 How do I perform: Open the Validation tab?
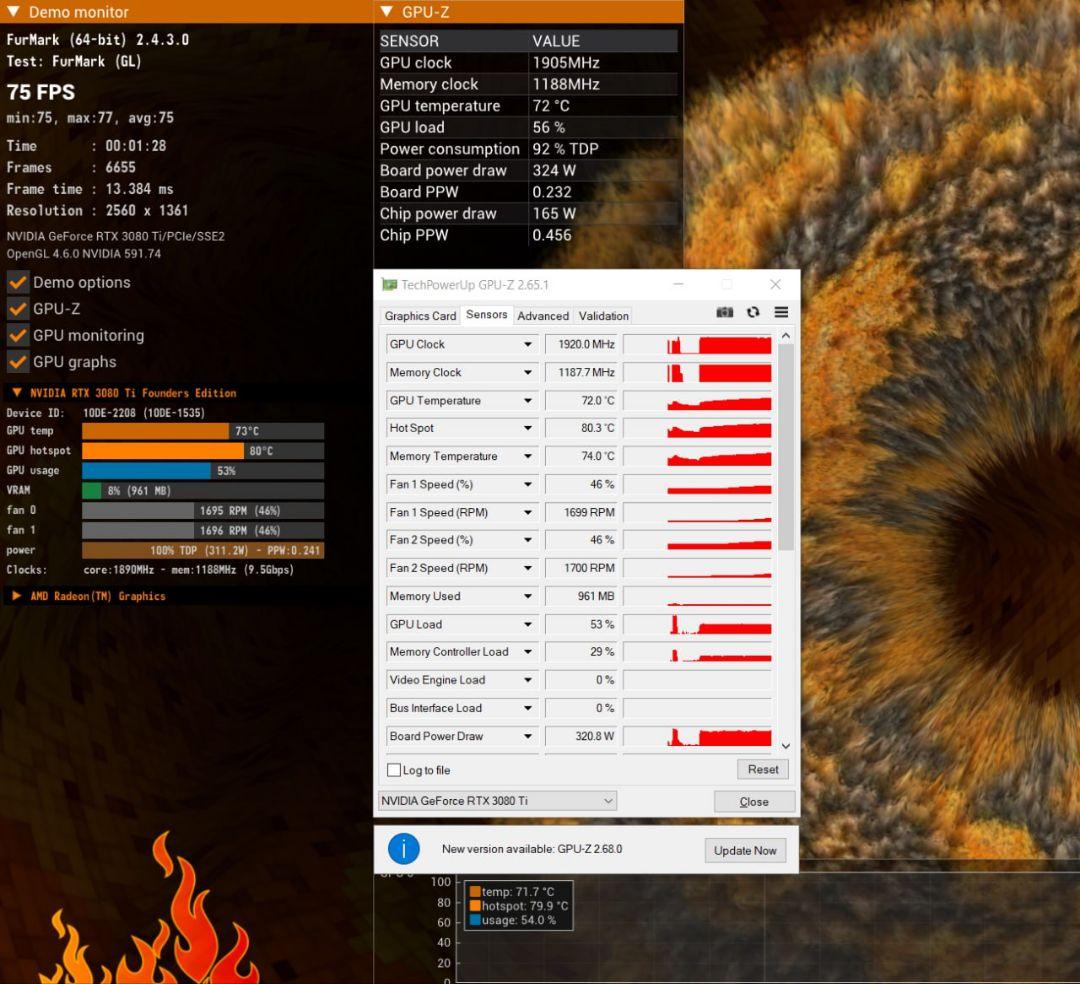point(603,315)
